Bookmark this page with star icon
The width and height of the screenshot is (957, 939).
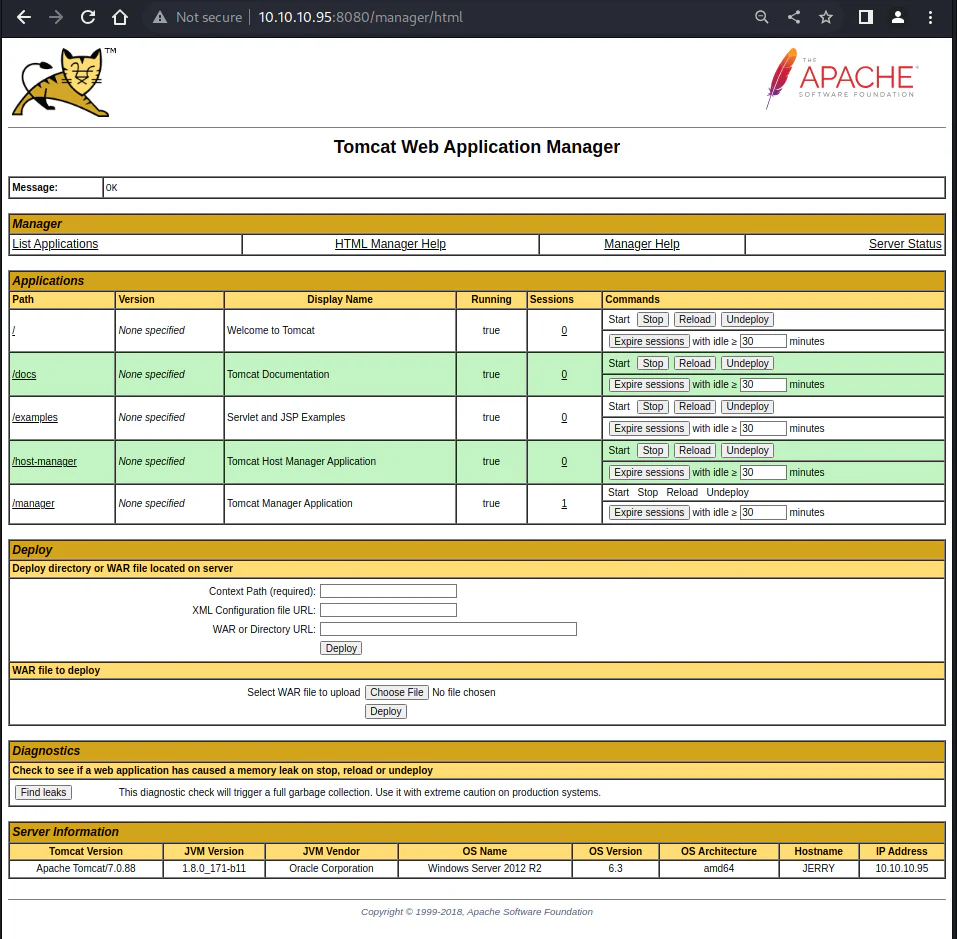826,17
